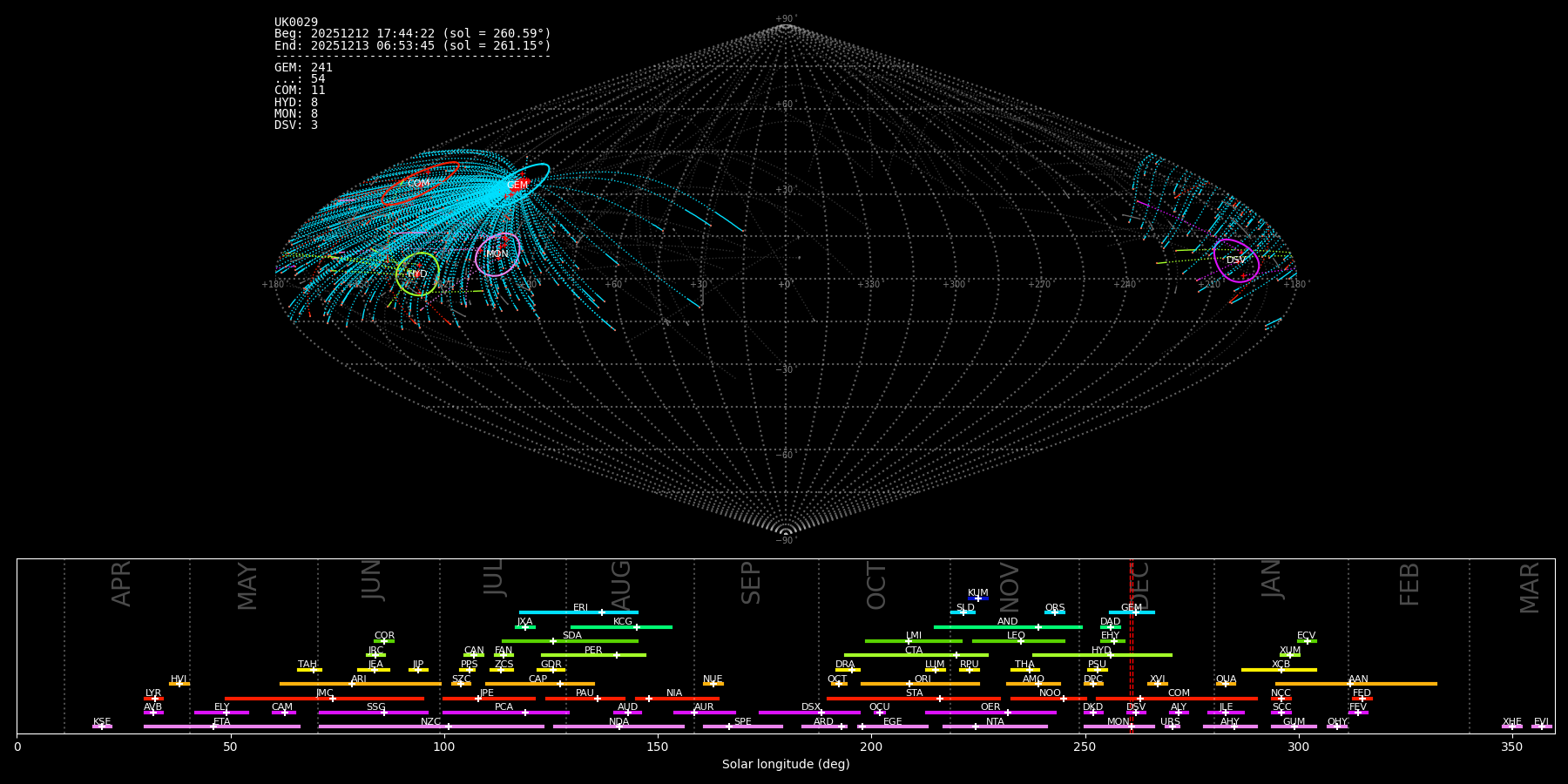Click the GEM radiant label on the sky map
The height and width of the screenshot is (784, 1568).
[x=517, y=185]
